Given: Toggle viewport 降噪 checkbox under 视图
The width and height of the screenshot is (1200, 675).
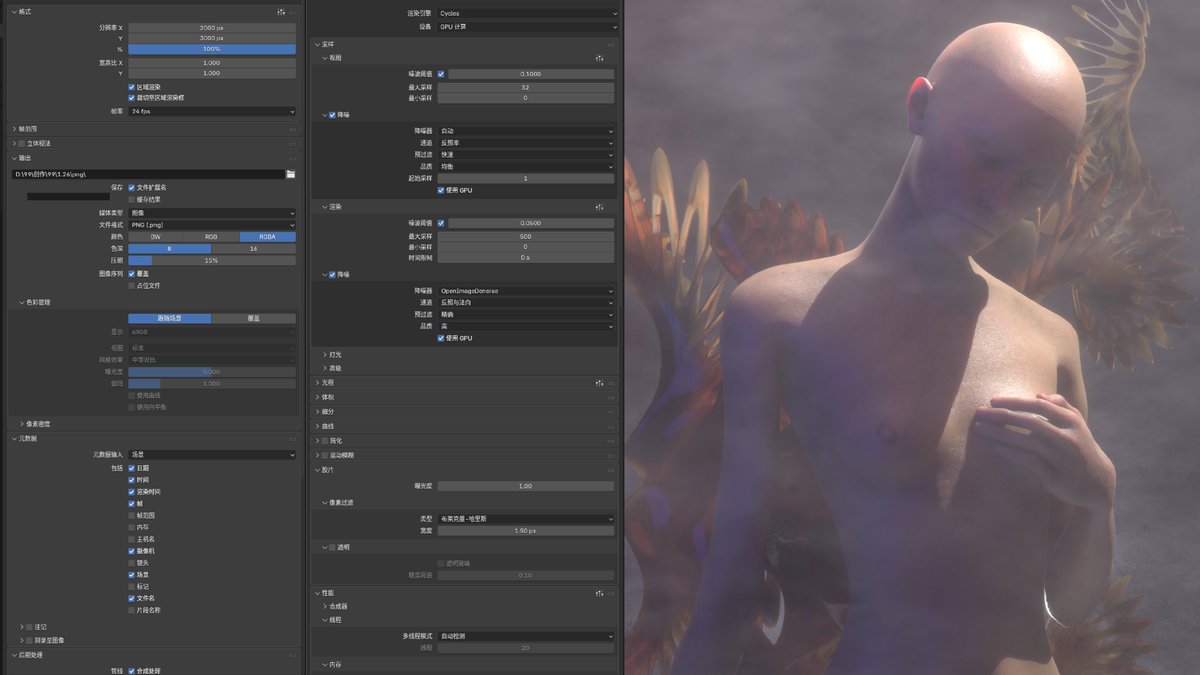Looking at the screenshot, I should pyautogui.click(x=333, y=115).
